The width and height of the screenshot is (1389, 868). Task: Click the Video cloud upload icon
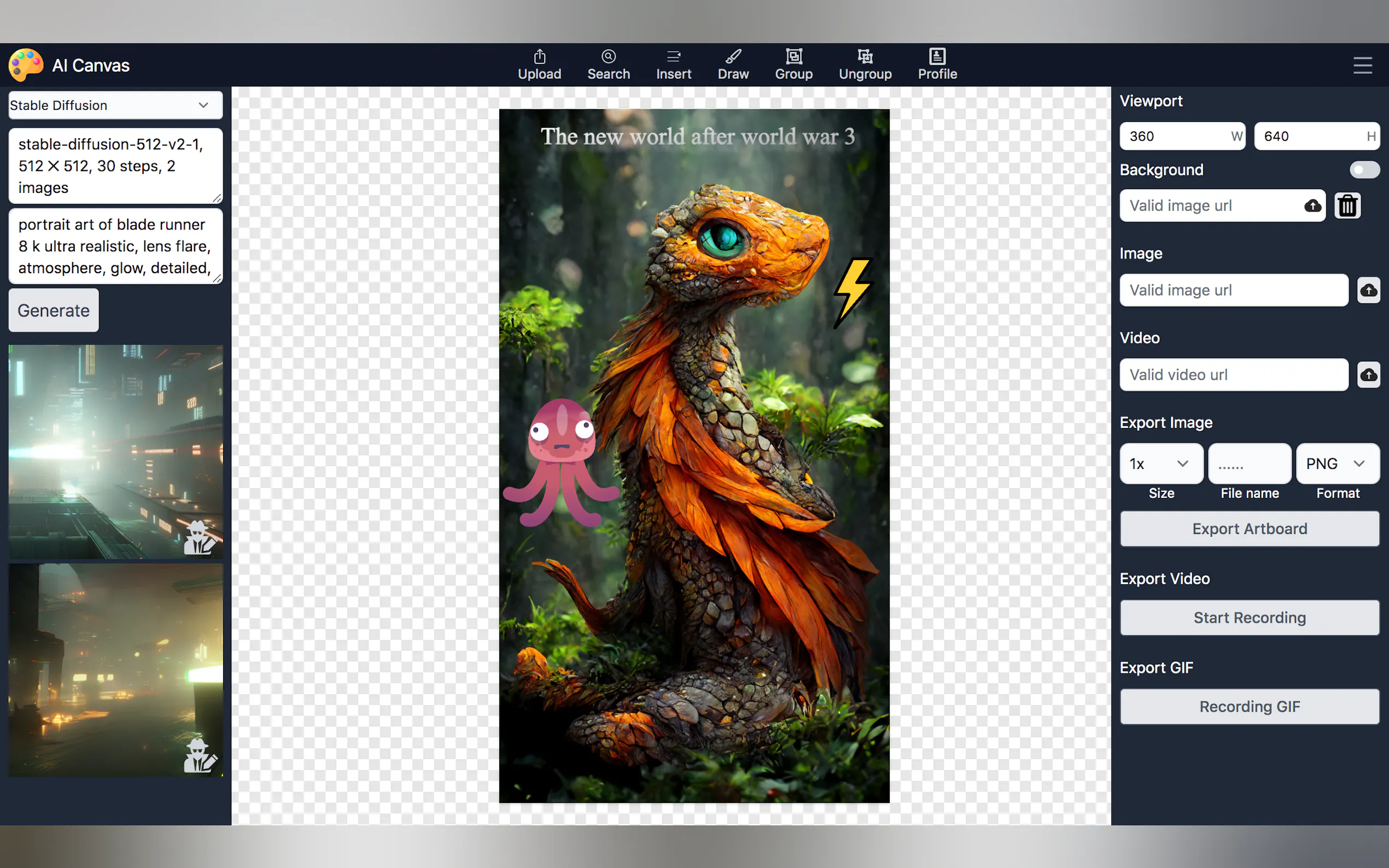(x=1368, y=375)
